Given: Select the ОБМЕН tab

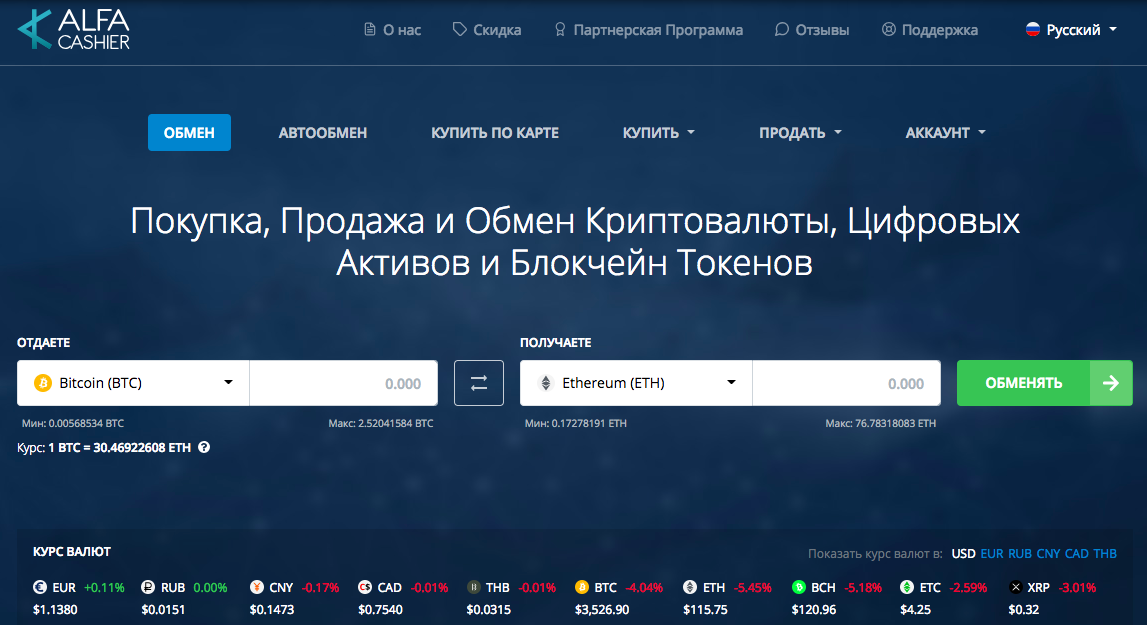Looking at the screenshot, I should point(189,132).
